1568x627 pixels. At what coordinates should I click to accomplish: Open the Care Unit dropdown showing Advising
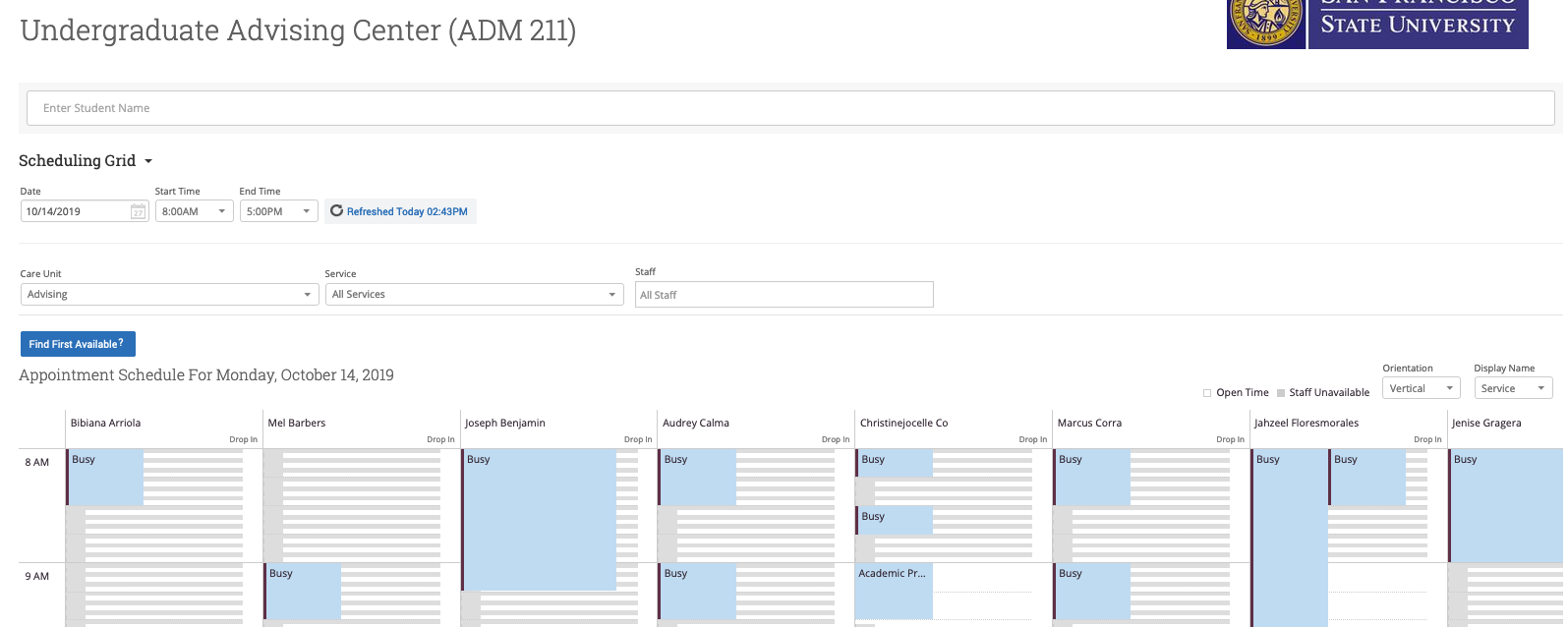[170, 294]
